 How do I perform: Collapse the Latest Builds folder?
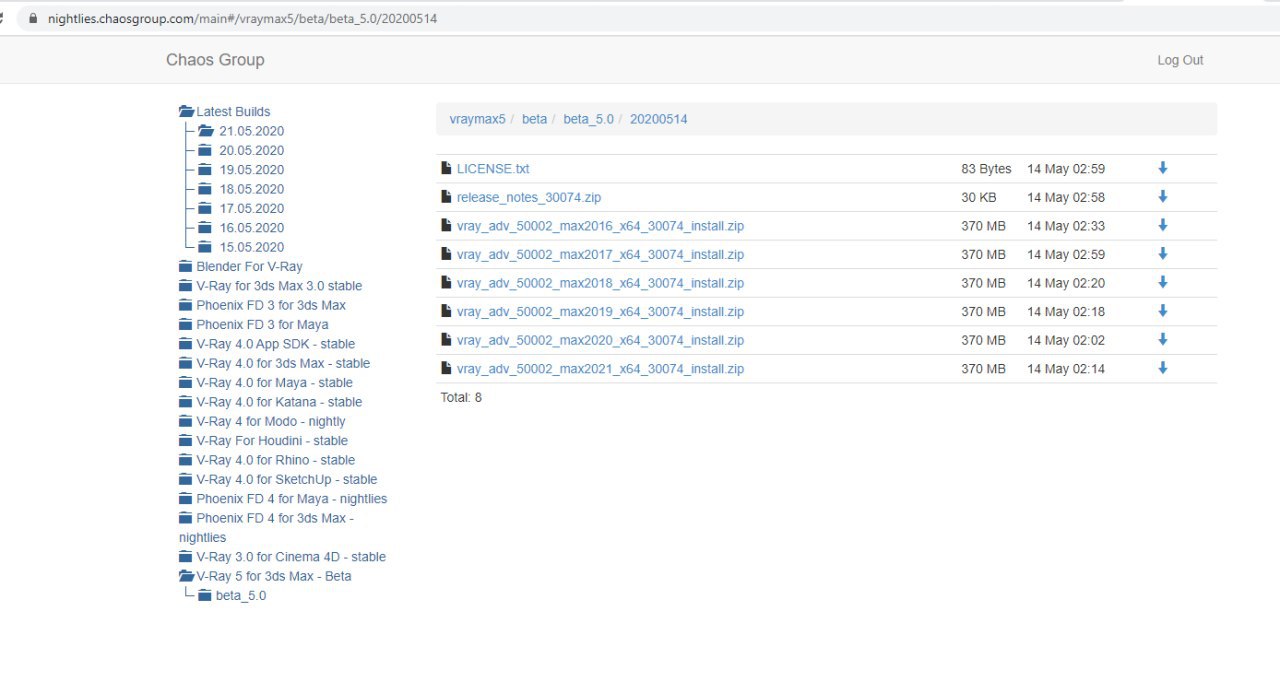click(186, 112)
